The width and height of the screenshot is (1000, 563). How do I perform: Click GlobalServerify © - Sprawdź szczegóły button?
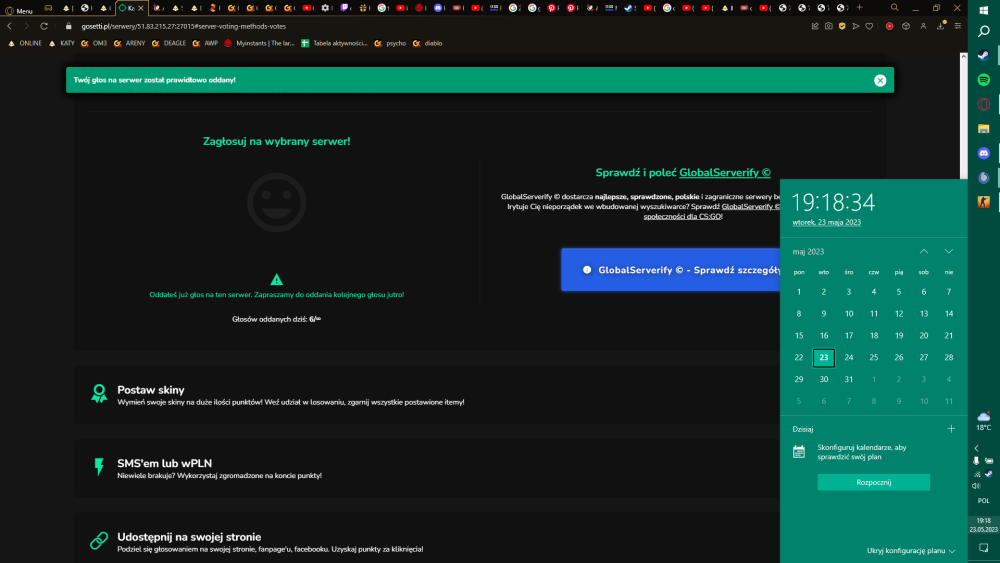670,270
